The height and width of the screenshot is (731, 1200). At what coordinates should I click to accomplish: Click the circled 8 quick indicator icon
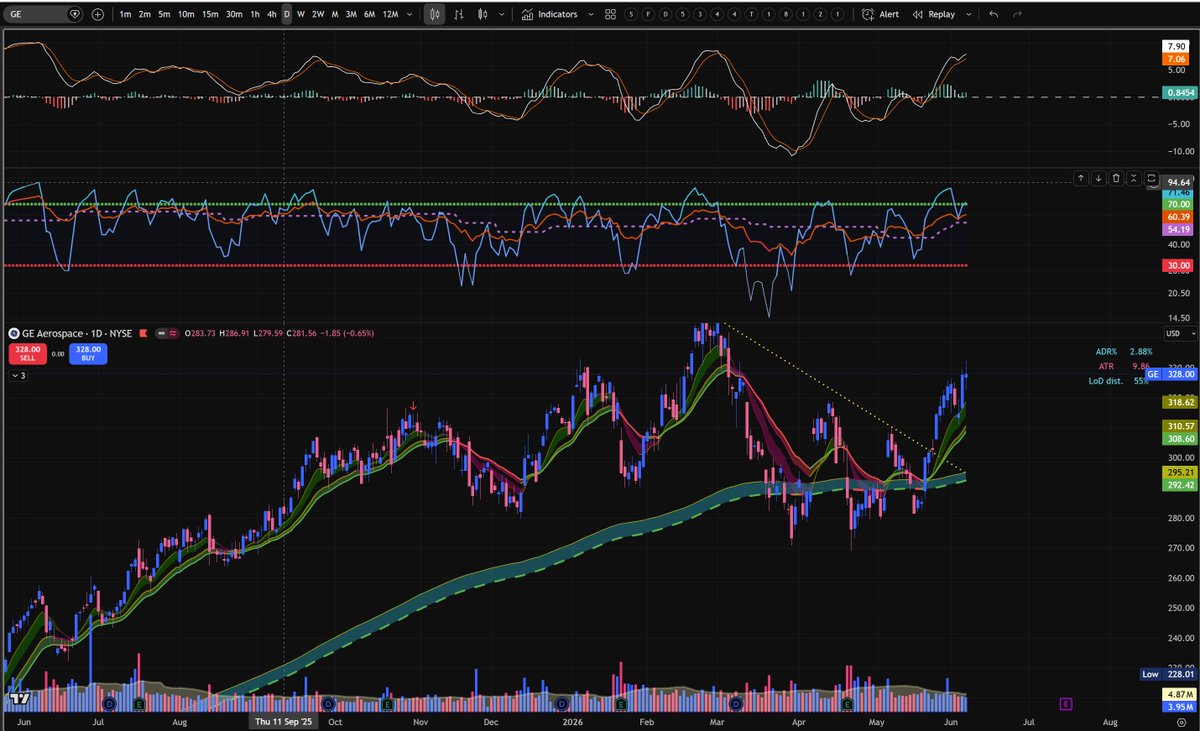786,15
